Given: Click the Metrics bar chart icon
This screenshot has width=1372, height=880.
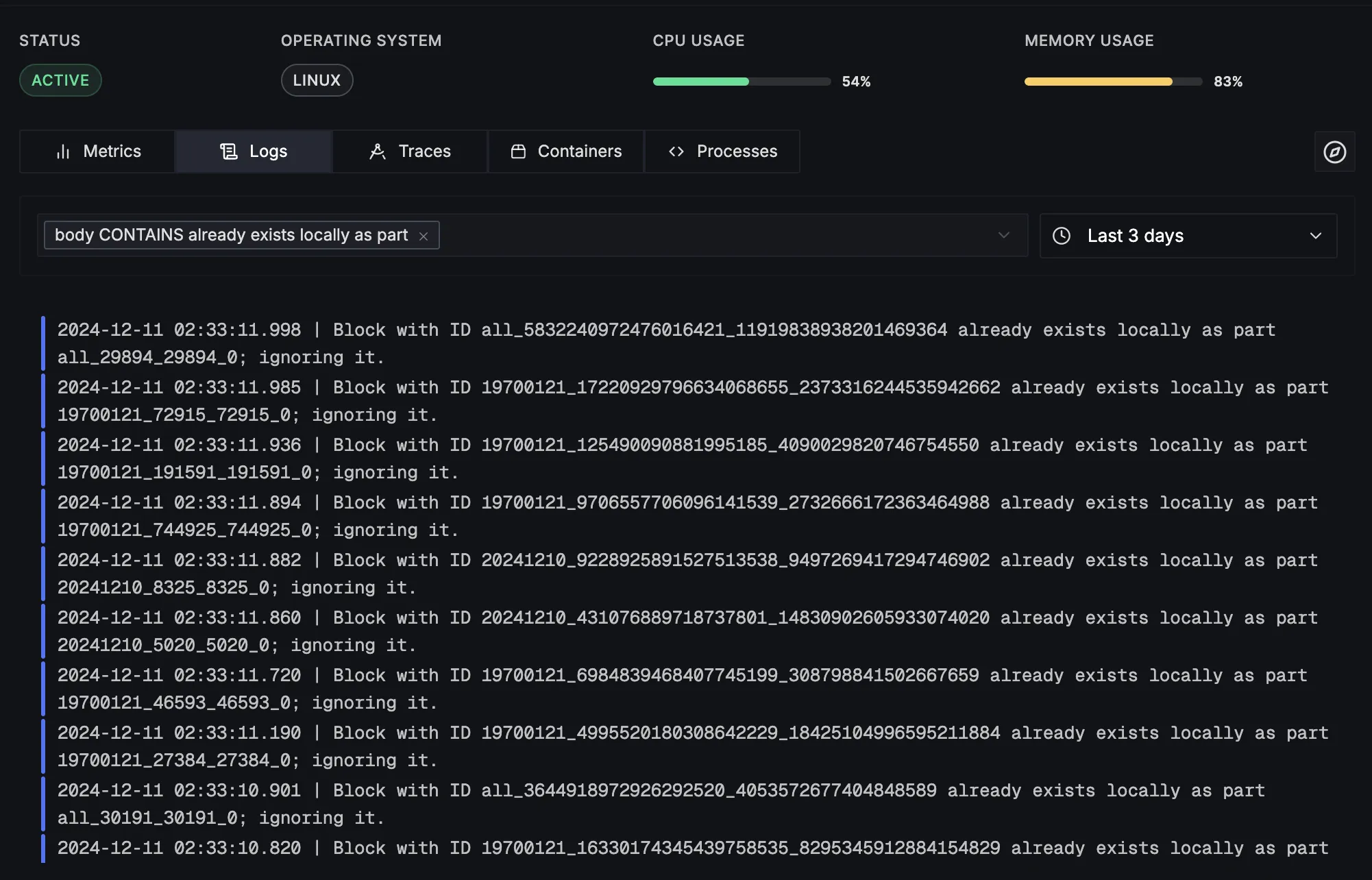Looking at the screenshot, I should point(63,151).
